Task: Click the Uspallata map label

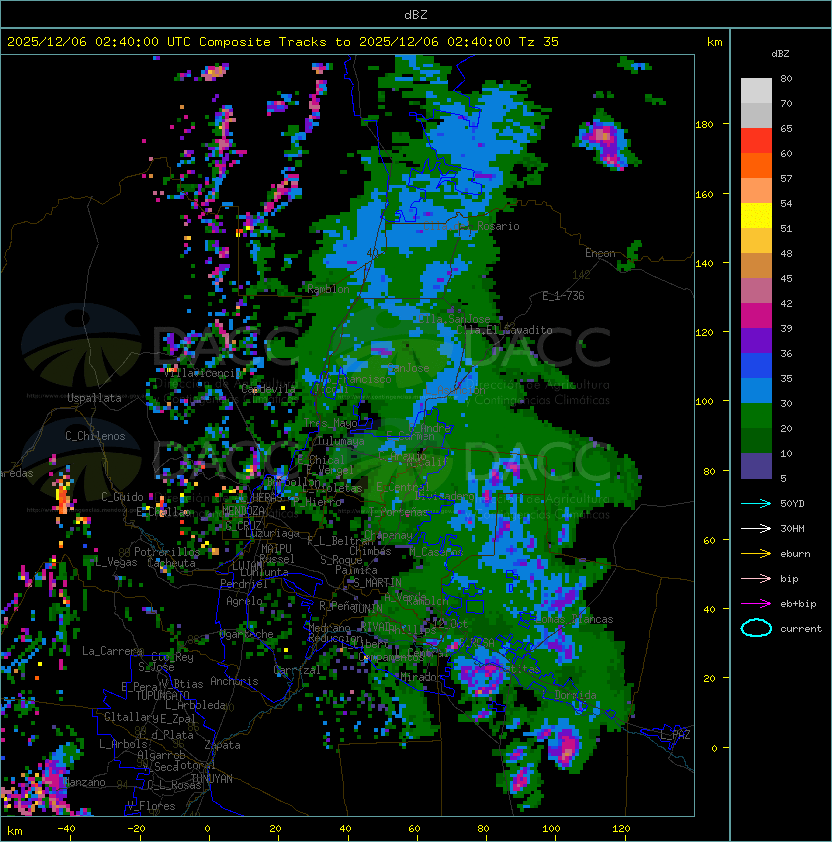Action: [94, 398]
